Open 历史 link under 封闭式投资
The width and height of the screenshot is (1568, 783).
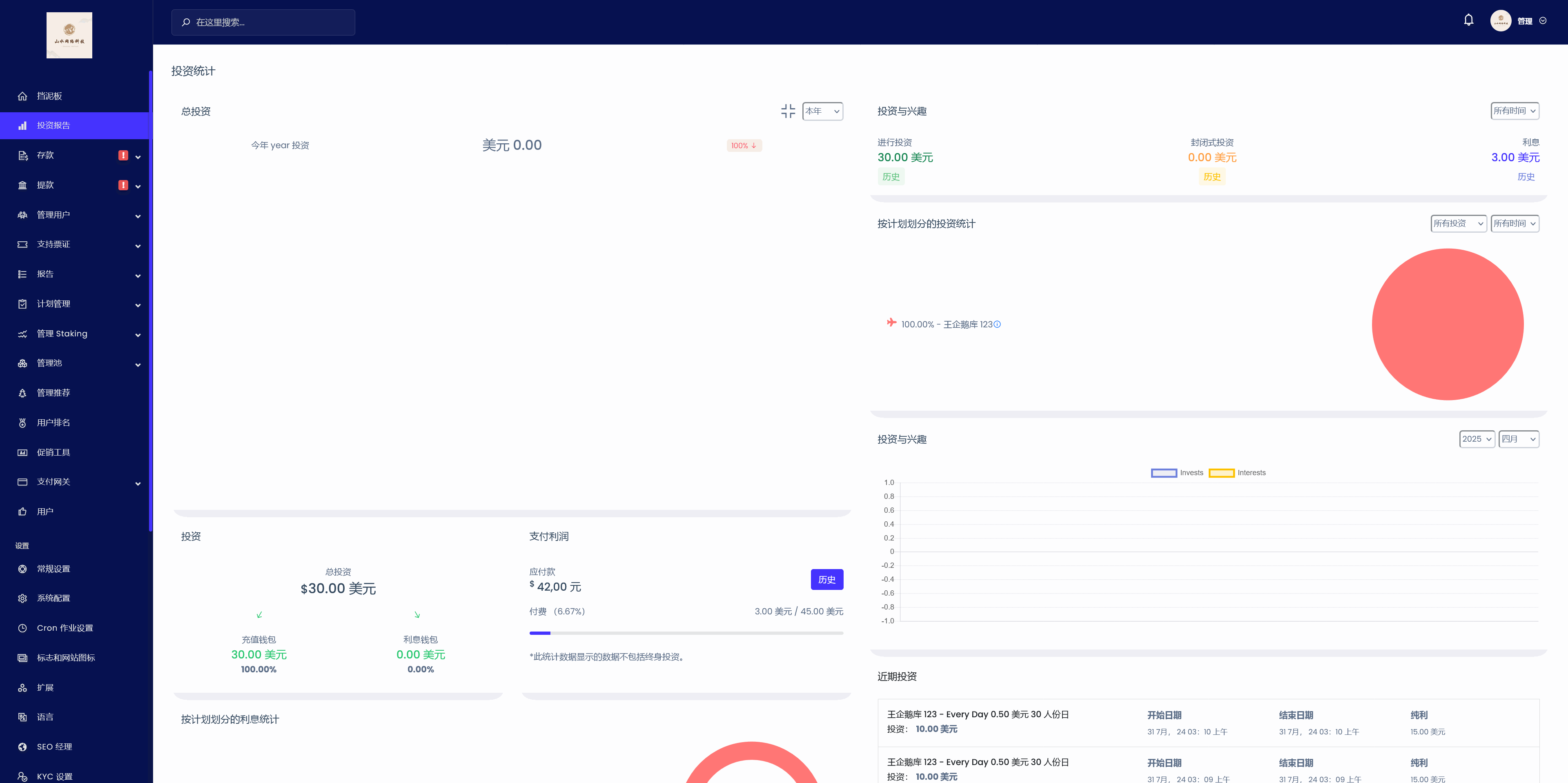tap(1211, 177)
